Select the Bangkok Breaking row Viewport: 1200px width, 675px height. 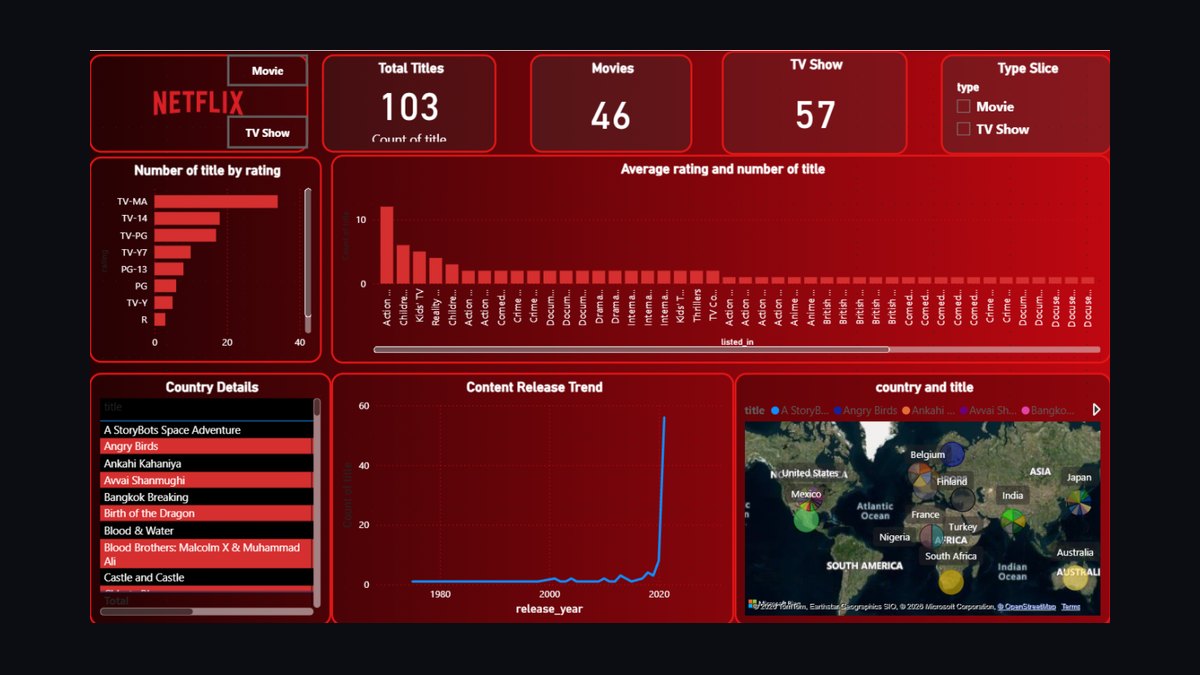coord(206,497)
